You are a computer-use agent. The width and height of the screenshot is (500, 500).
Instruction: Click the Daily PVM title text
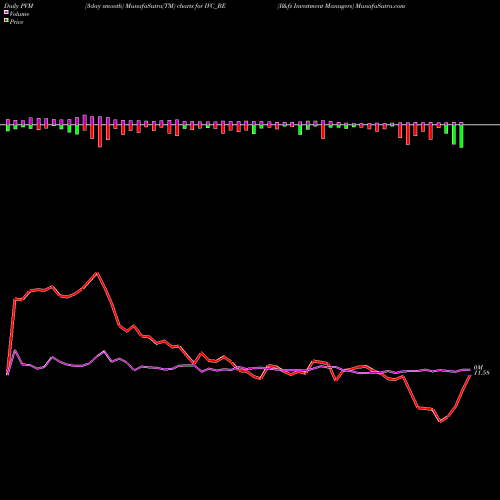19,6
